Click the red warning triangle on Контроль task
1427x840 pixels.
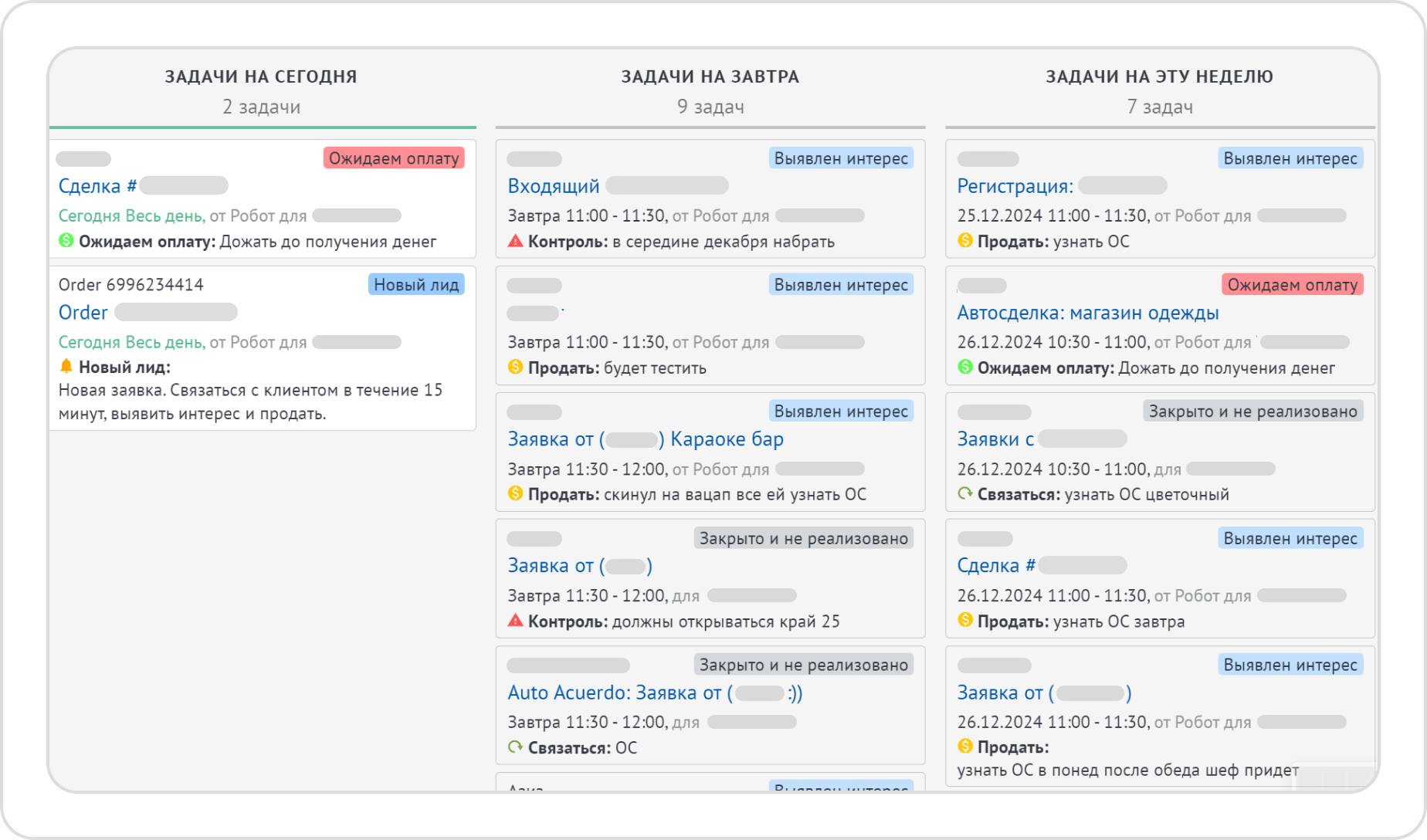coord(515,241)
